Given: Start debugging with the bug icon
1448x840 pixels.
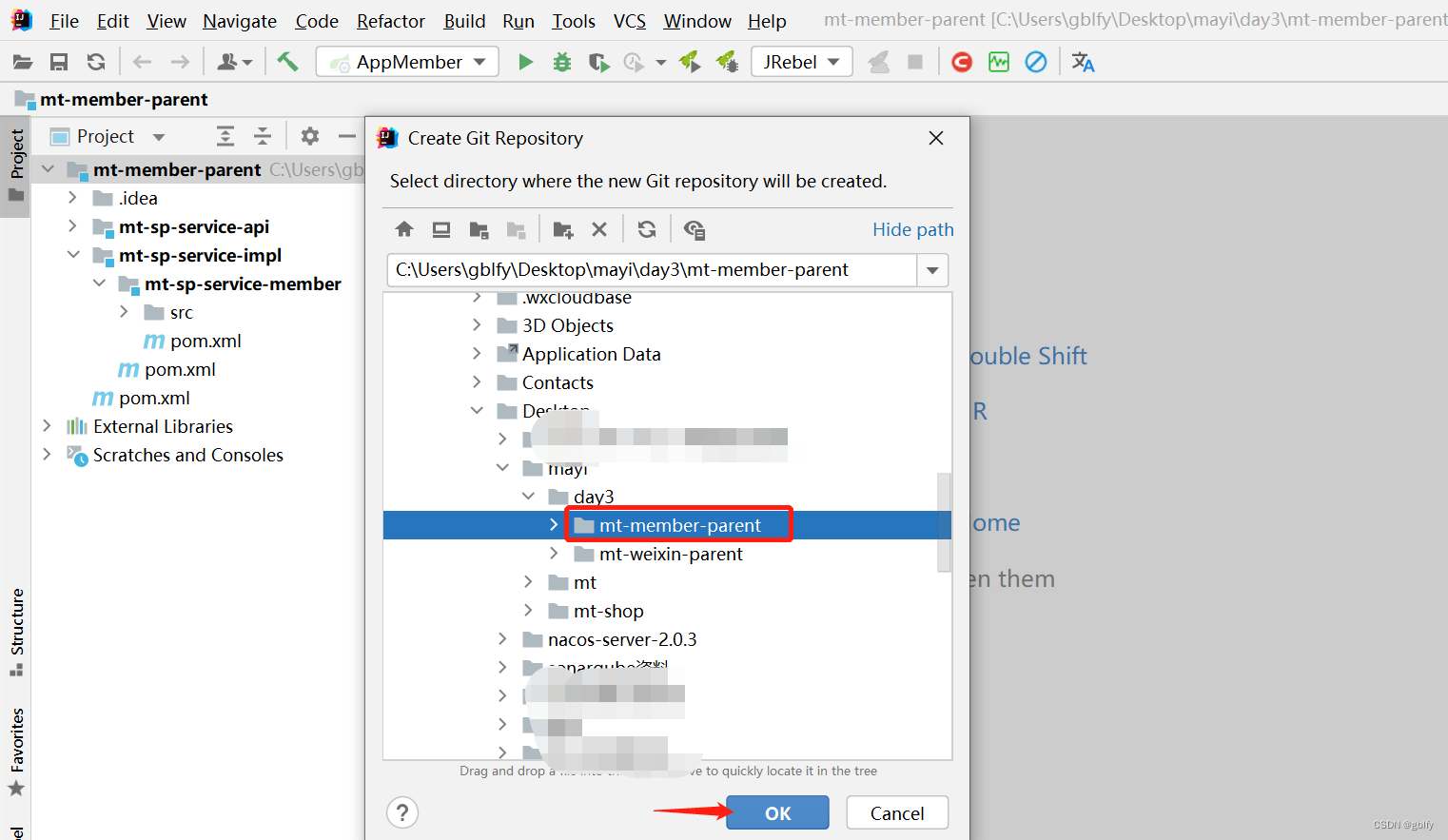Looking at the screenshot, I should tap(562, 62).
